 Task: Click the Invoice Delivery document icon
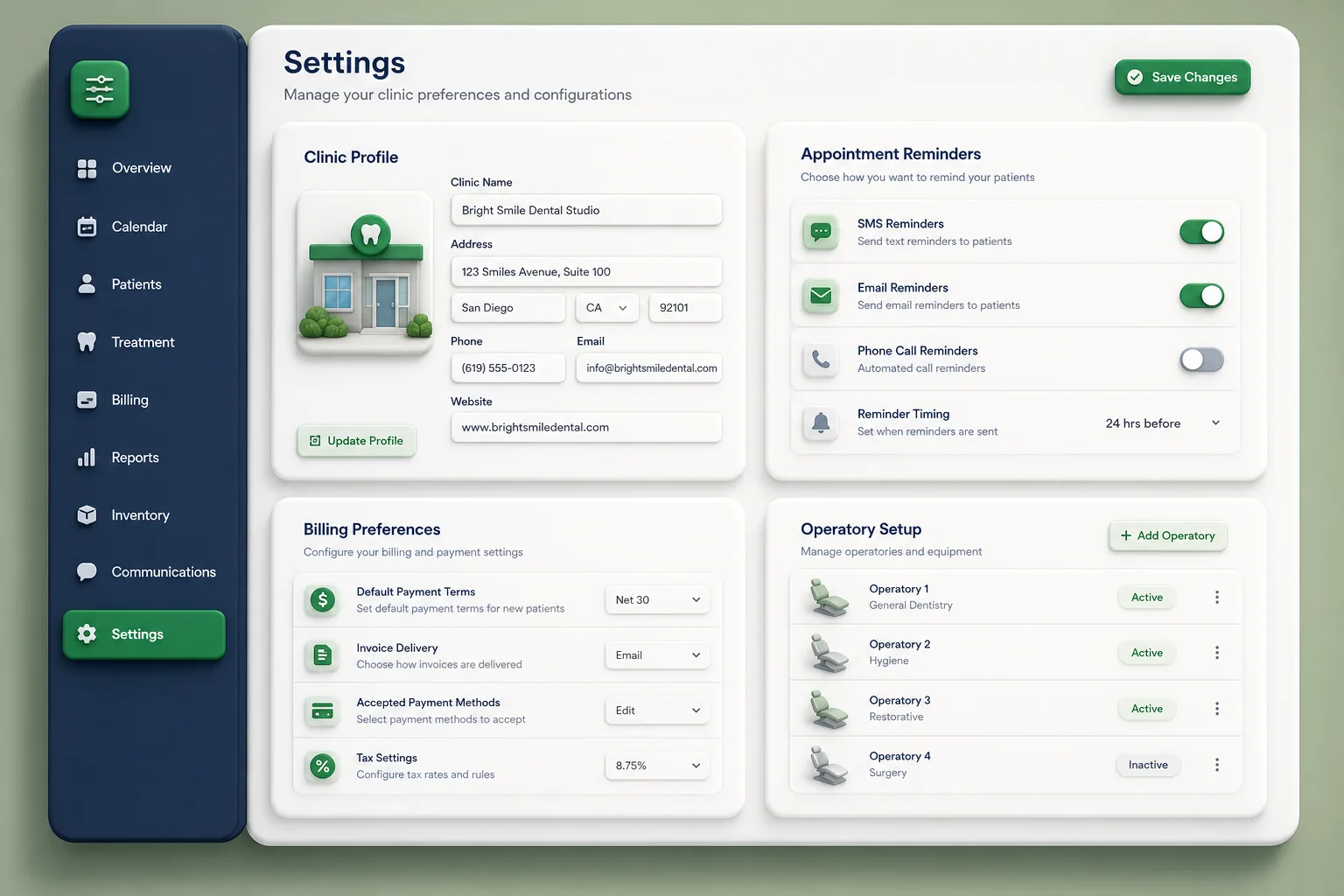click(x=323, y=655)
